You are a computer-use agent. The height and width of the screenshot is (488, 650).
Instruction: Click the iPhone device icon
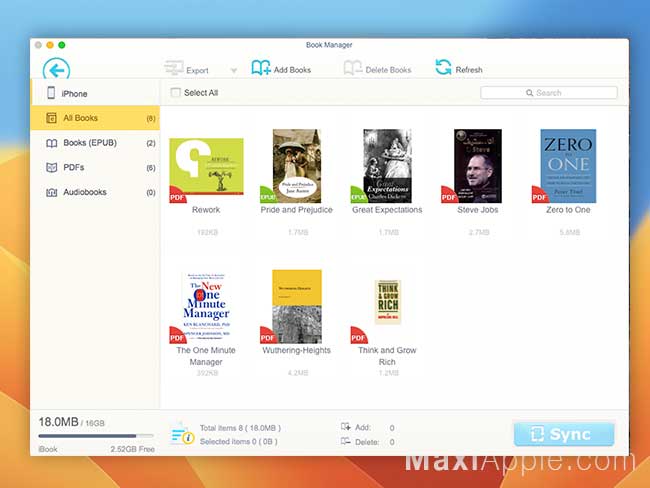point(51,93)
